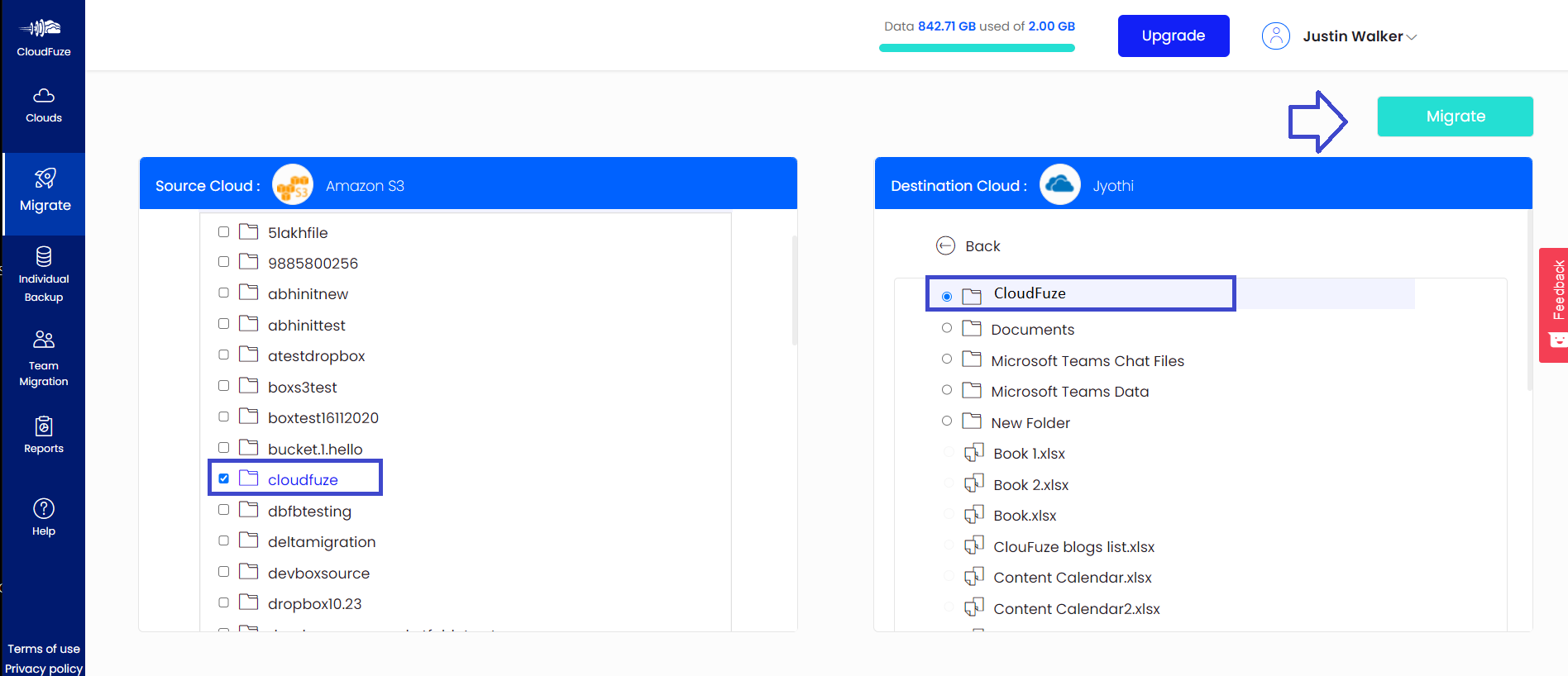Screen dimensions: 1568x676
Task: Open the Microsoft Teams Chat Files folder
Action: 1088,361
